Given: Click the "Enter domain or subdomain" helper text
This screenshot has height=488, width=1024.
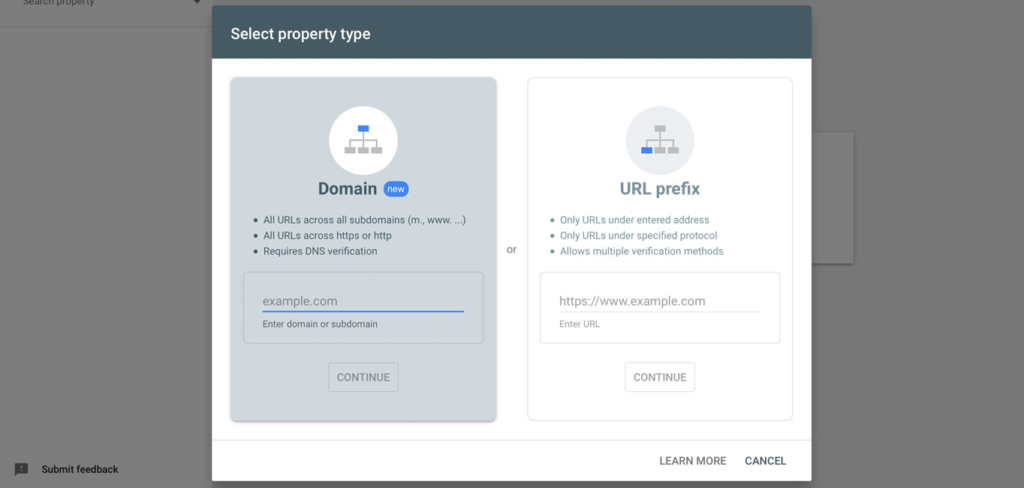Looking at the screenshot, I should pos(320,324).
